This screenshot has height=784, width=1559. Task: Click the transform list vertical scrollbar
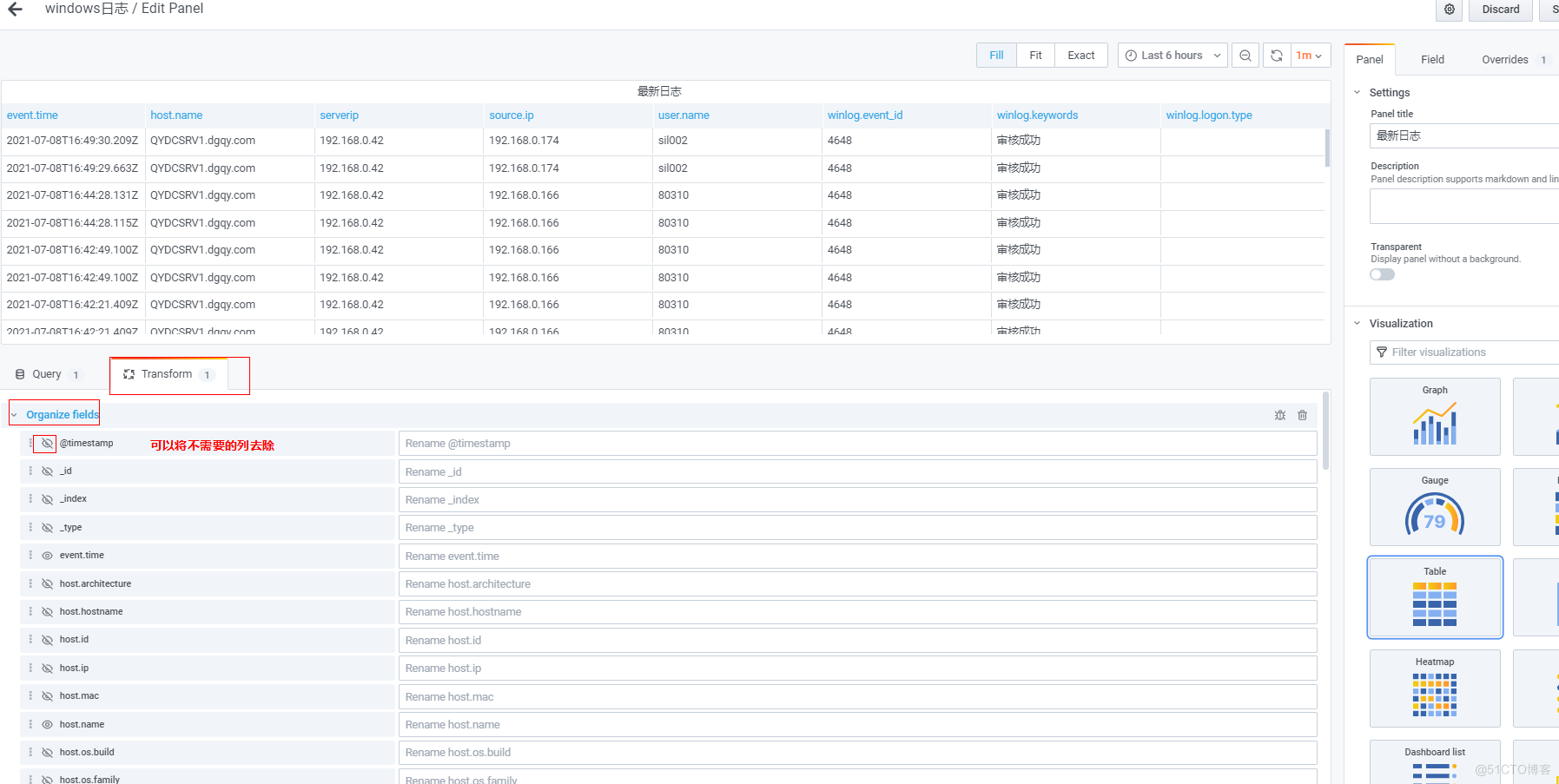point(1325,430)
